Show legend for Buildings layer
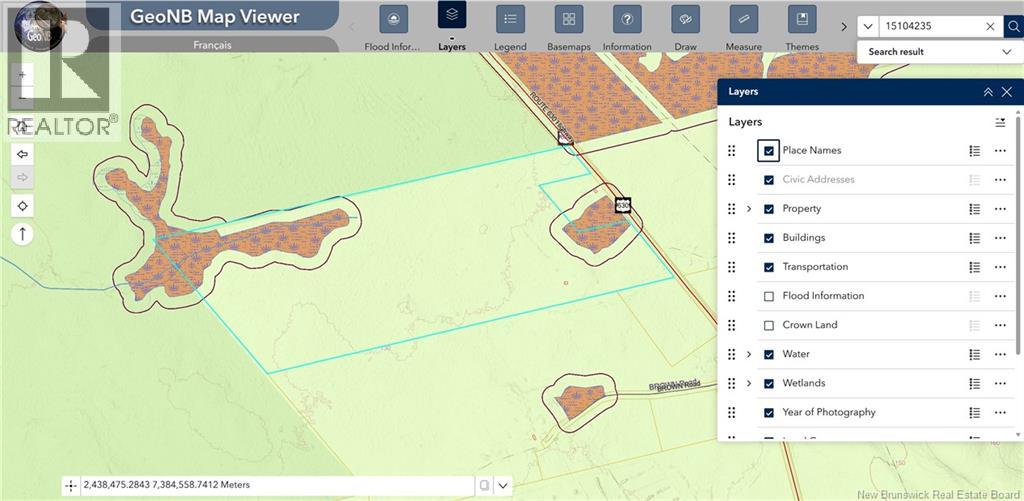 tap(974, 238)
